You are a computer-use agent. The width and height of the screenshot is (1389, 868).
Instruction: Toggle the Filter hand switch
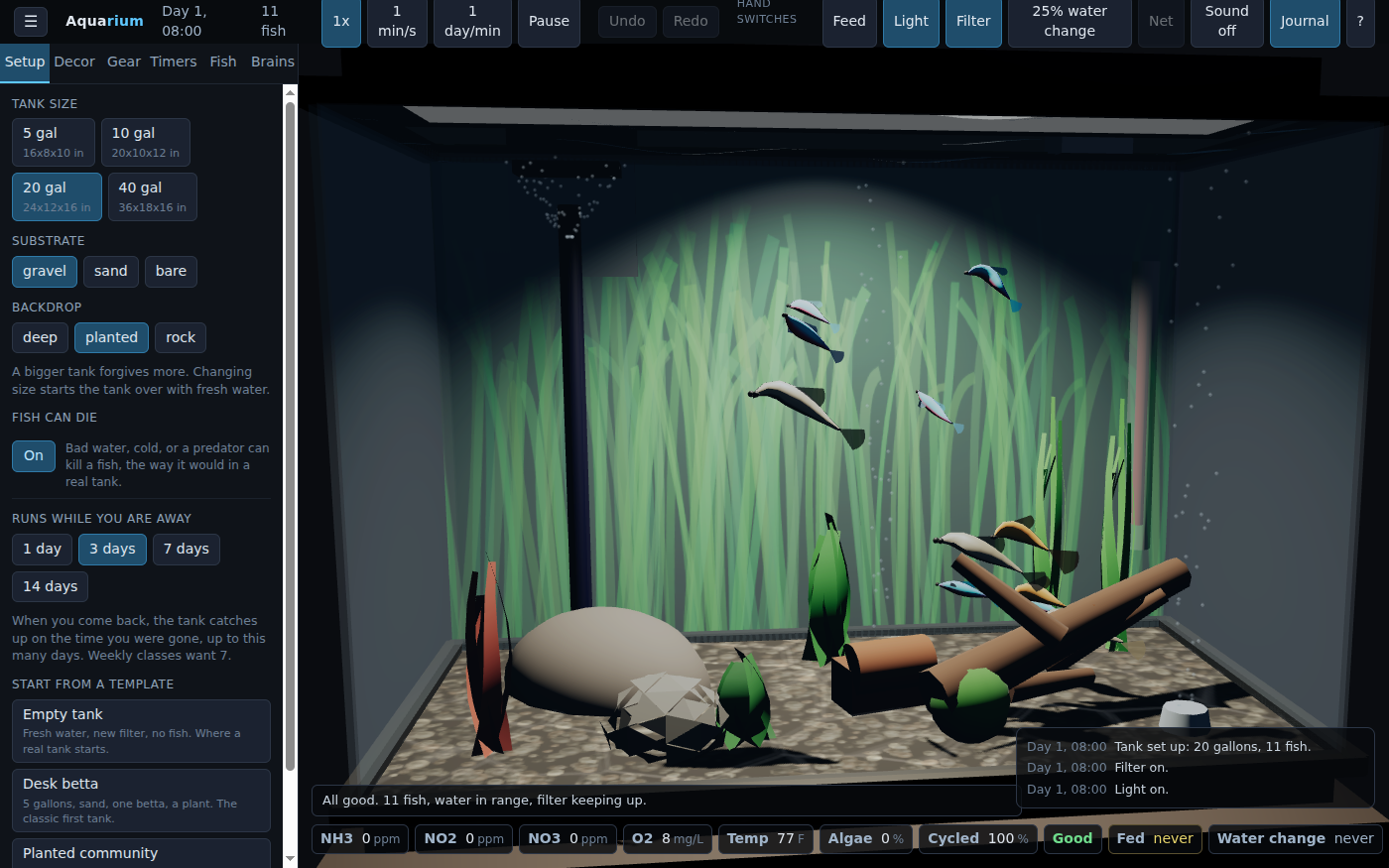point(973,21)
